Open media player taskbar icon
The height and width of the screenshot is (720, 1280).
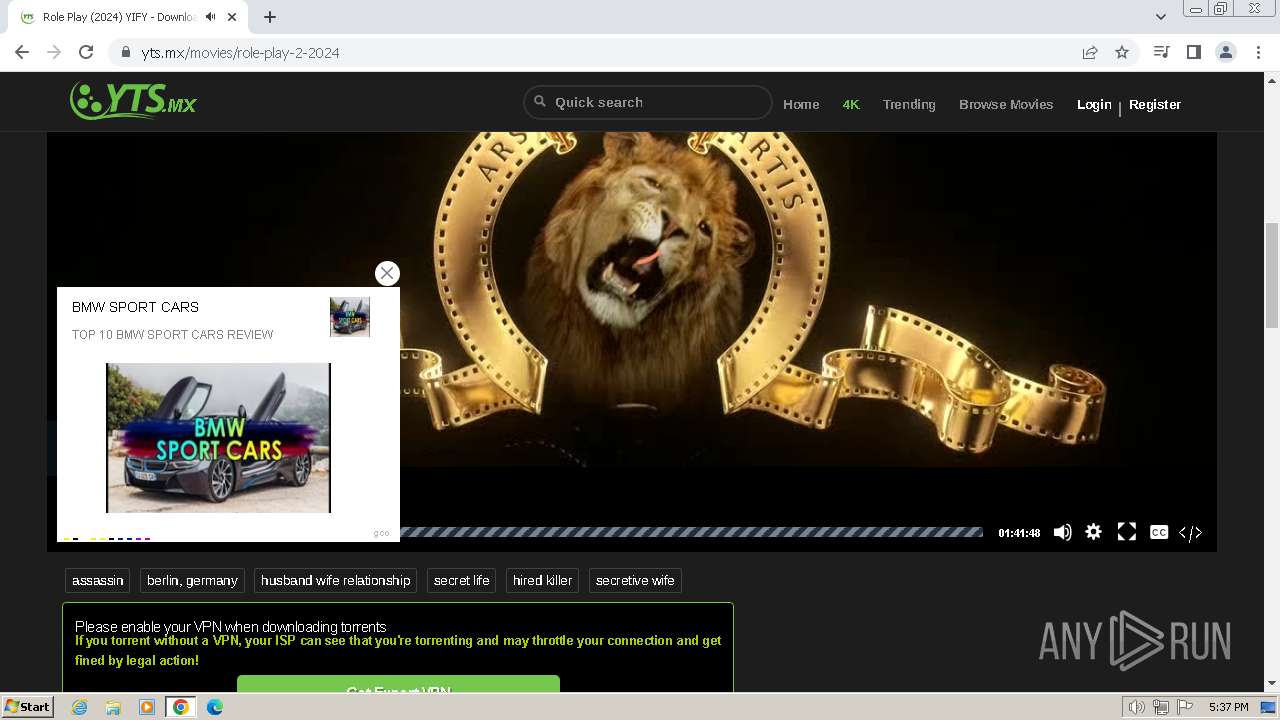(147, 707)
